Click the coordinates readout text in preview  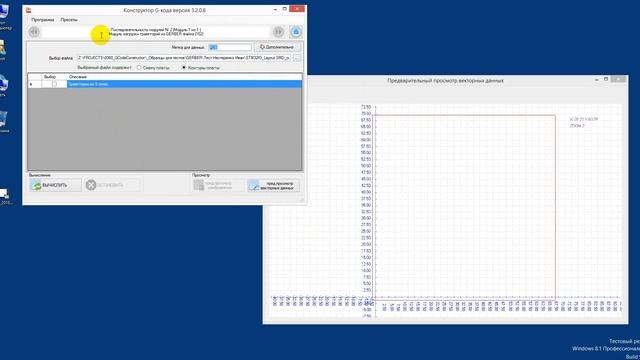click(x=583, y=119)
